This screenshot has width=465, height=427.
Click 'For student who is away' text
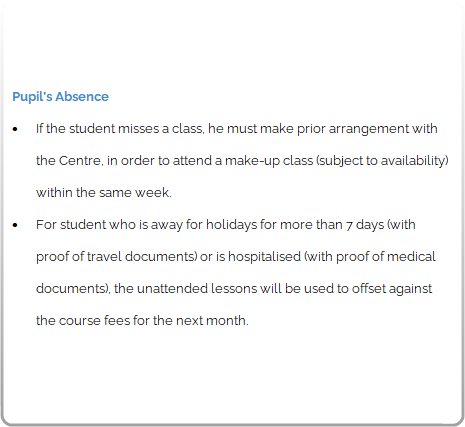pyautogui.click(x=109, y=225)
